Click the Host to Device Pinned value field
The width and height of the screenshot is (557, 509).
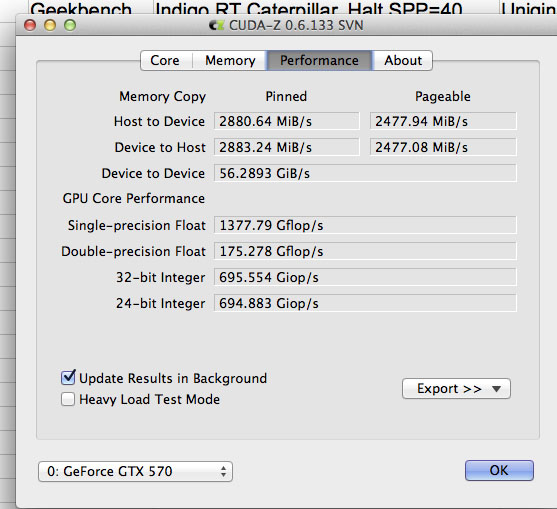point(286,121)
